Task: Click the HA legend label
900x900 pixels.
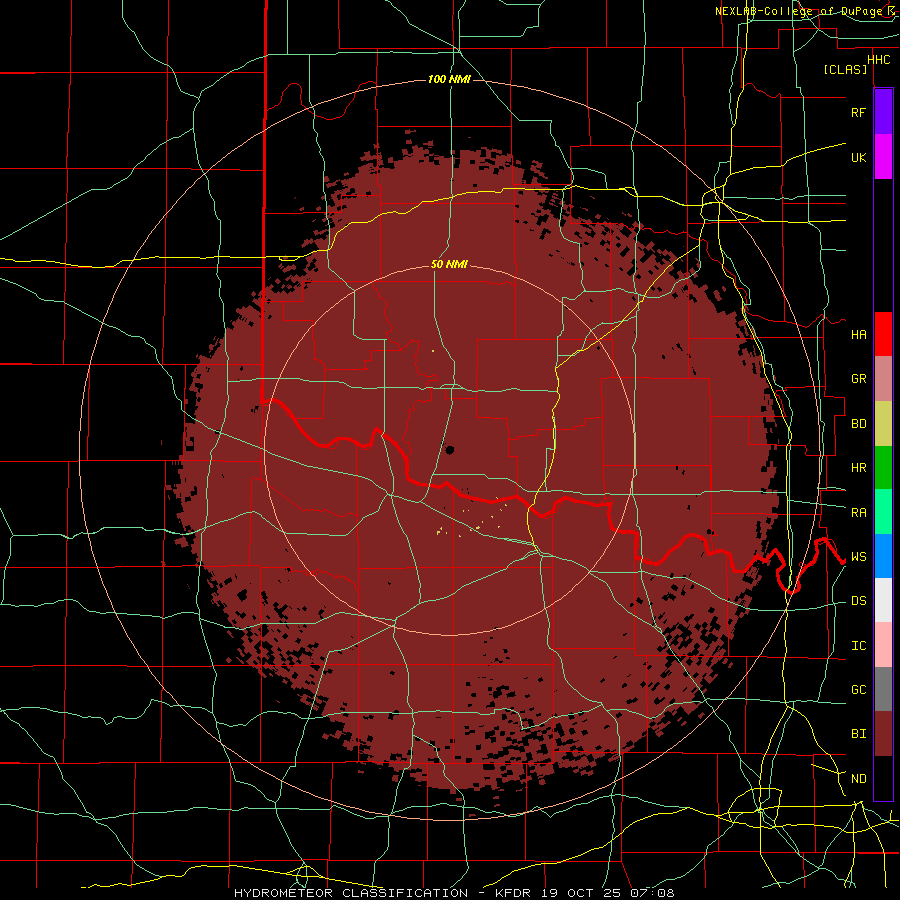Action: click(x=858, y=335)
